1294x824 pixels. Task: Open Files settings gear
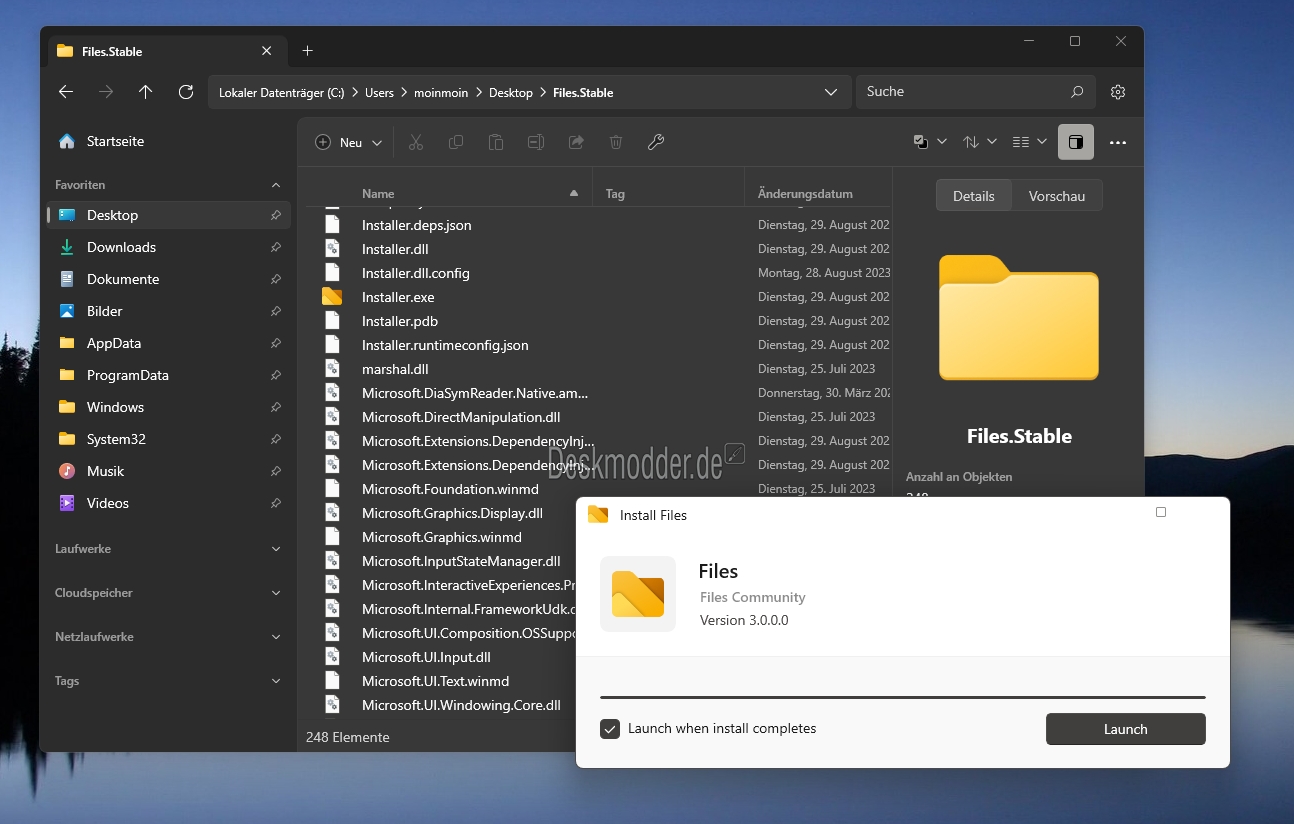(x=1118, y=92)
